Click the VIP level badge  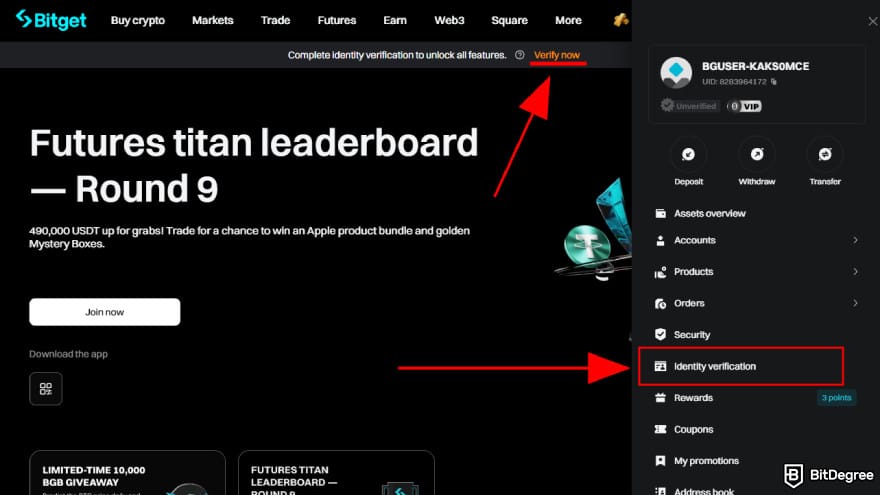(744, 106)
